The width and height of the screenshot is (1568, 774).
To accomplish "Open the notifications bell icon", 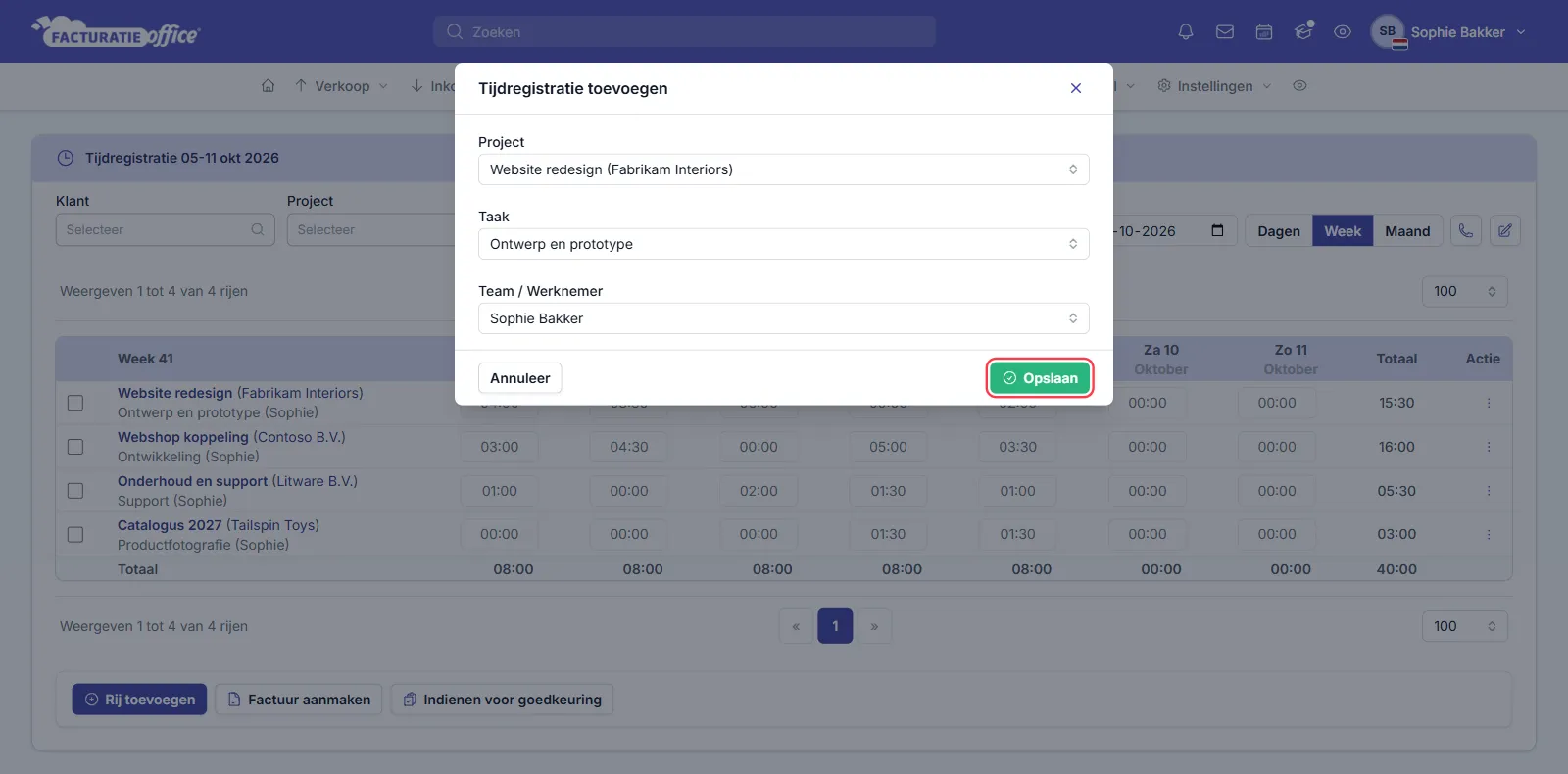I will [x=1186, y=32].
